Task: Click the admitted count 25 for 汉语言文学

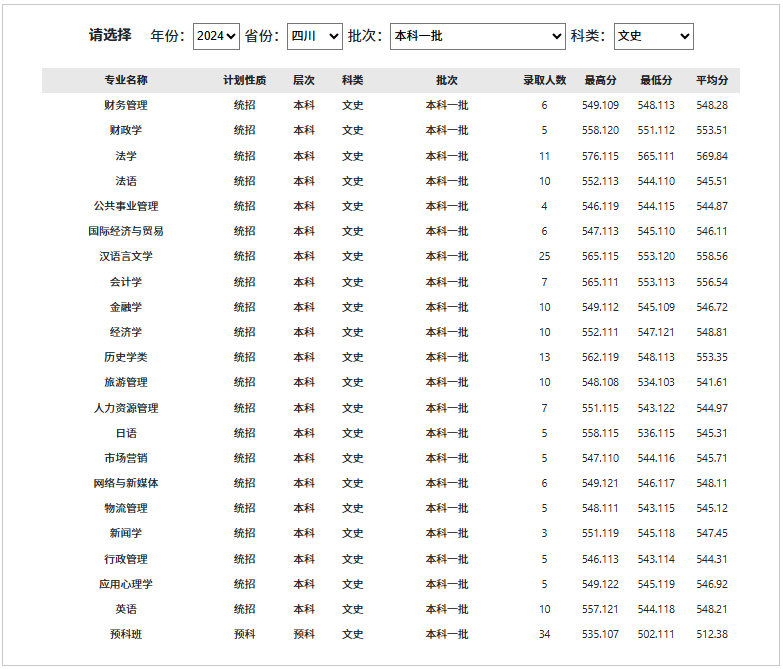Action: point(544,257)
